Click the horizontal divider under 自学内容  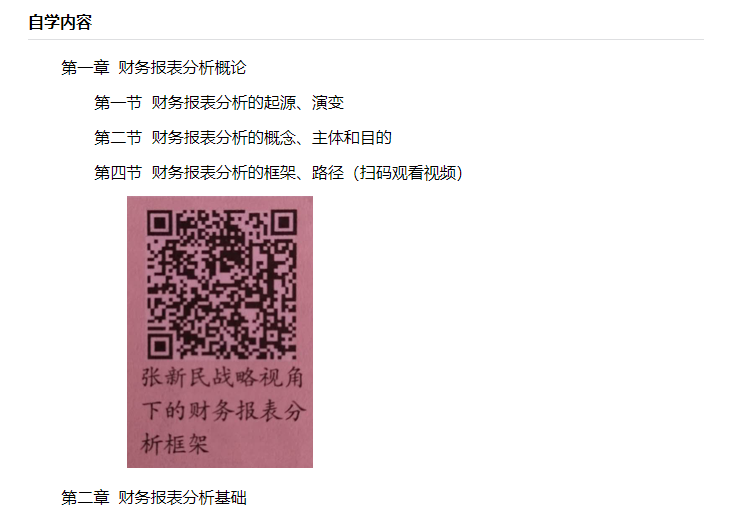click(366, 40)
